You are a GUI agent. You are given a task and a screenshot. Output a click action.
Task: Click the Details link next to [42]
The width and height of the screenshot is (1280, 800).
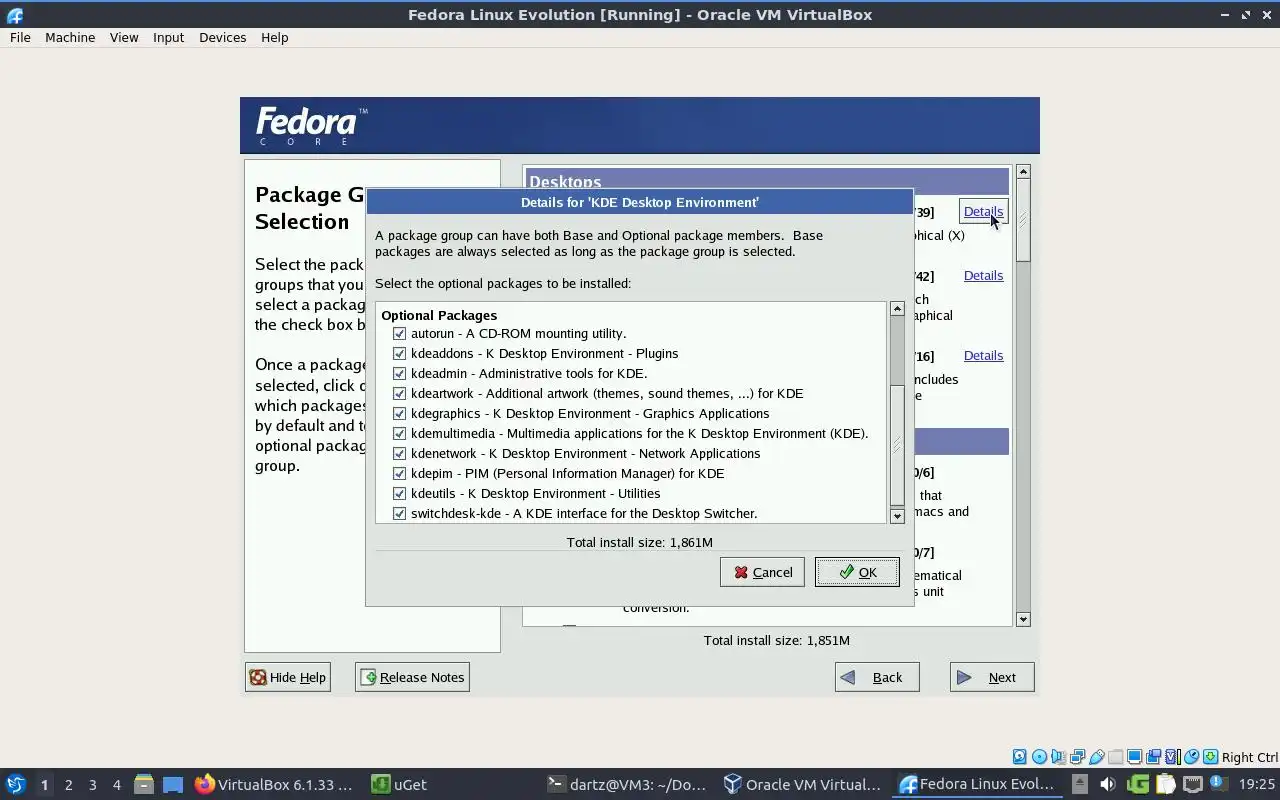click(983, 275)
